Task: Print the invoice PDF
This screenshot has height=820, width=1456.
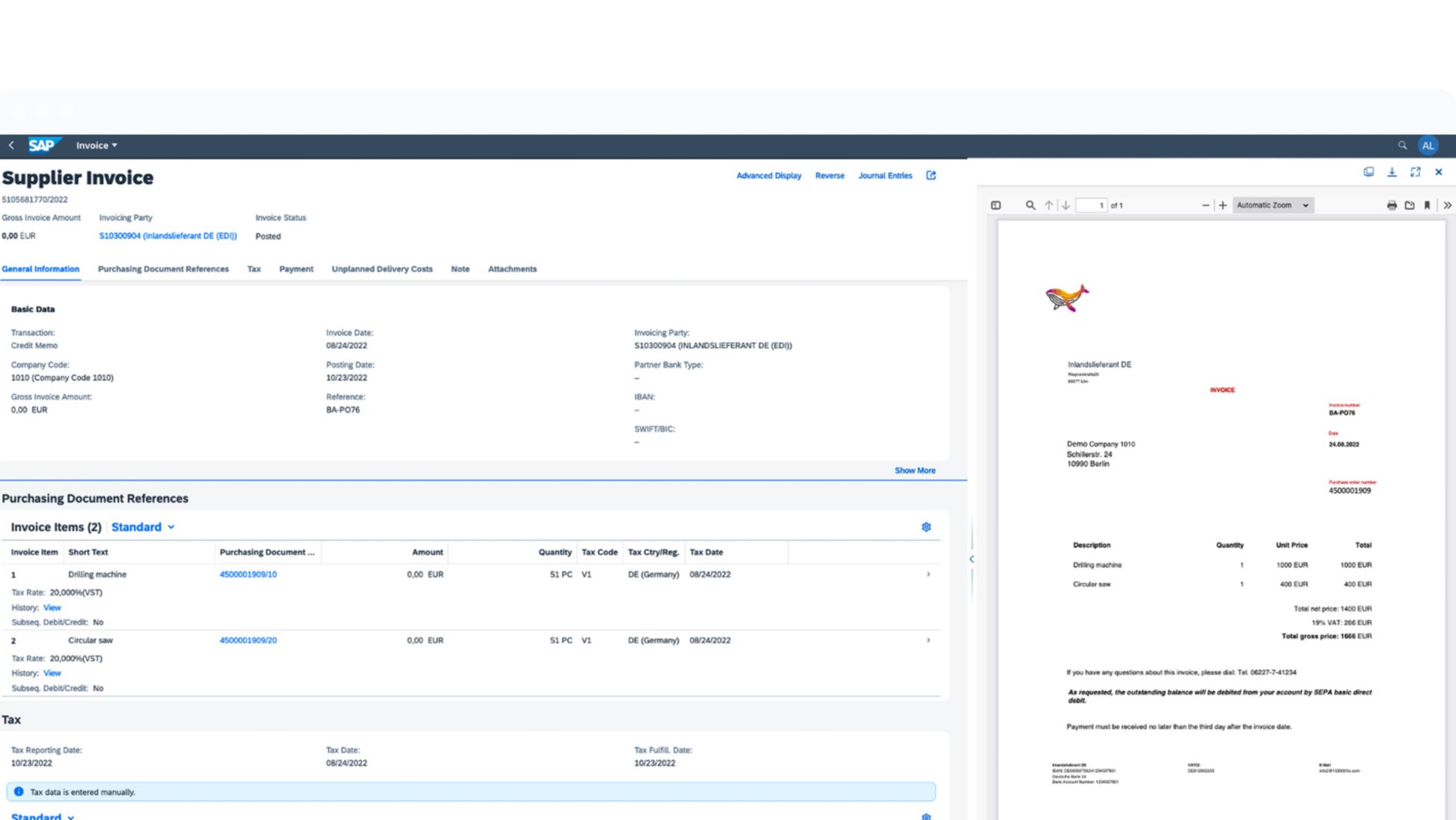Action: (1391, 205)
